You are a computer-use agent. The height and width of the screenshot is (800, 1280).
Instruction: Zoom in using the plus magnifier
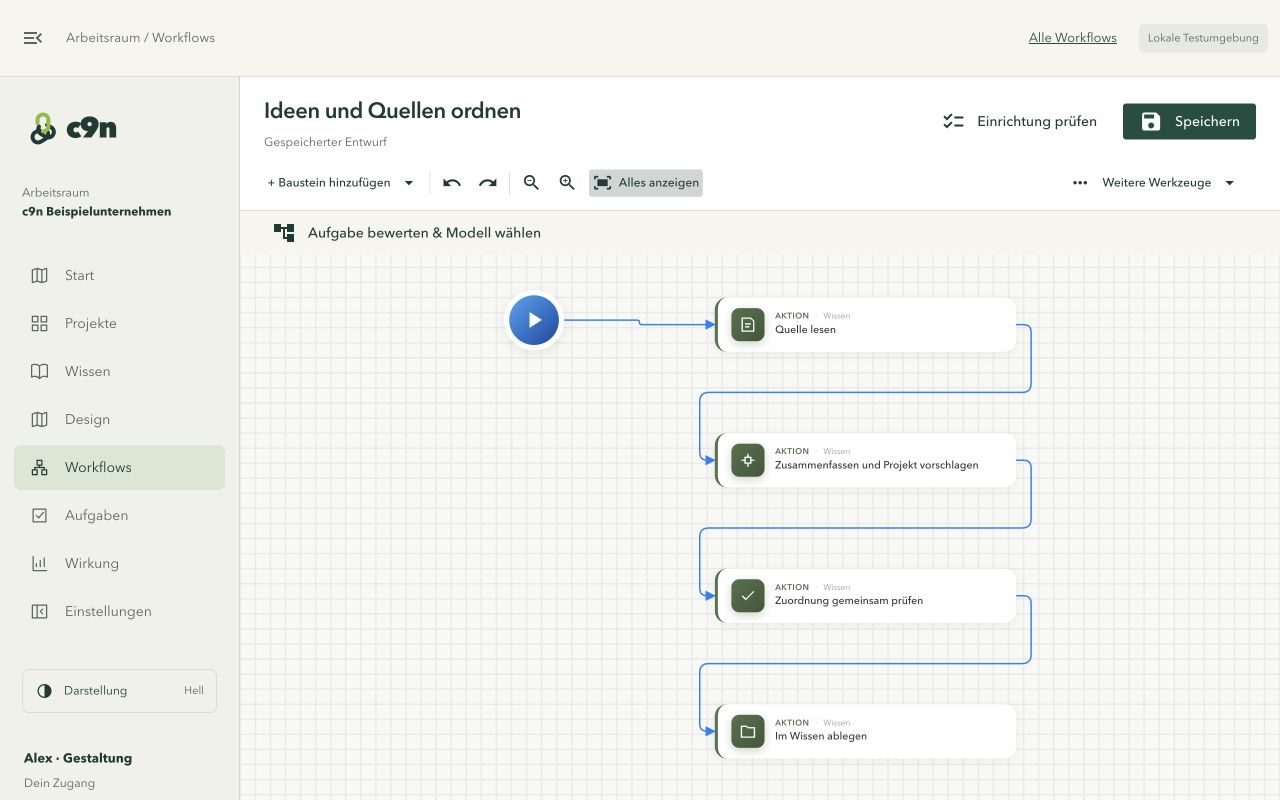pos(567,183)
